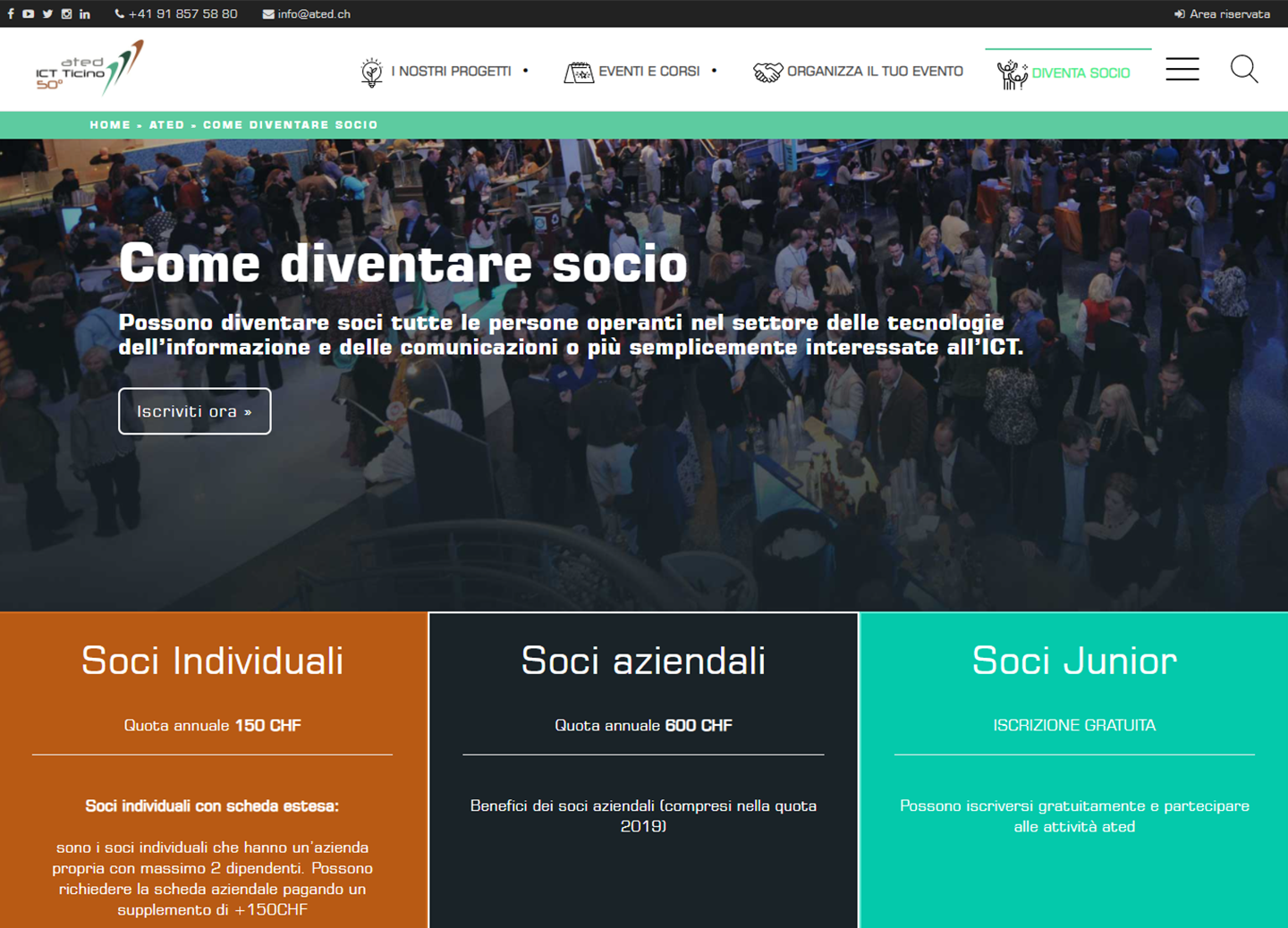Click the Iscriviti ora button
The image size is (1288, 928).
pyautogui.click(x=195, y=411)
